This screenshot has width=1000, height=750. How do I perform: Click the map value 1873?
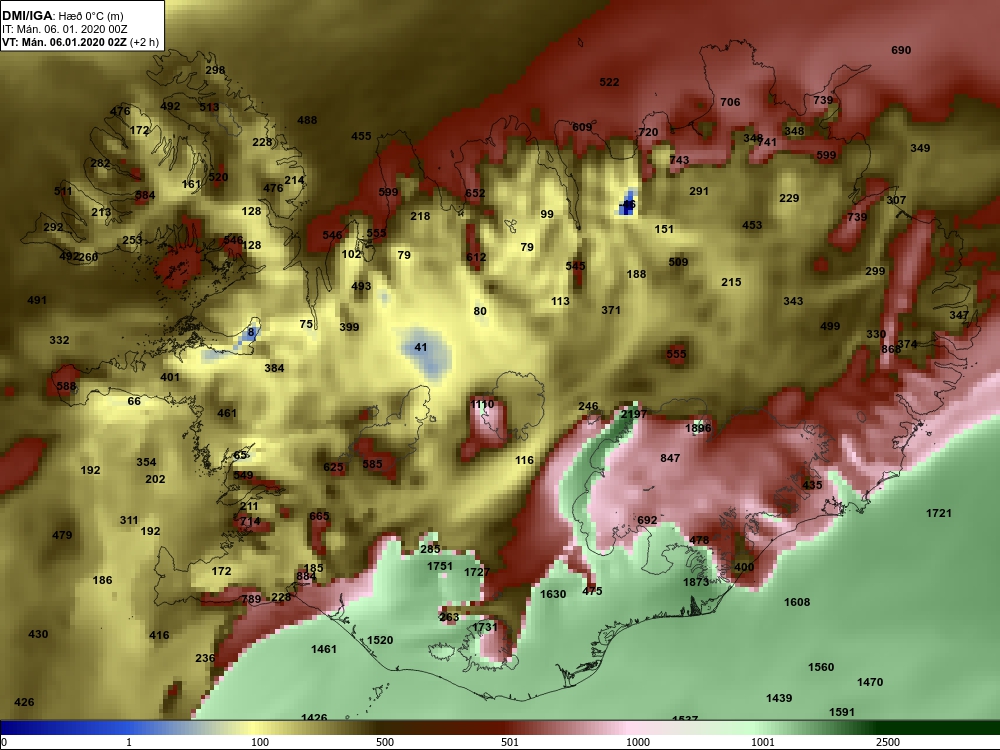point(695,582)
